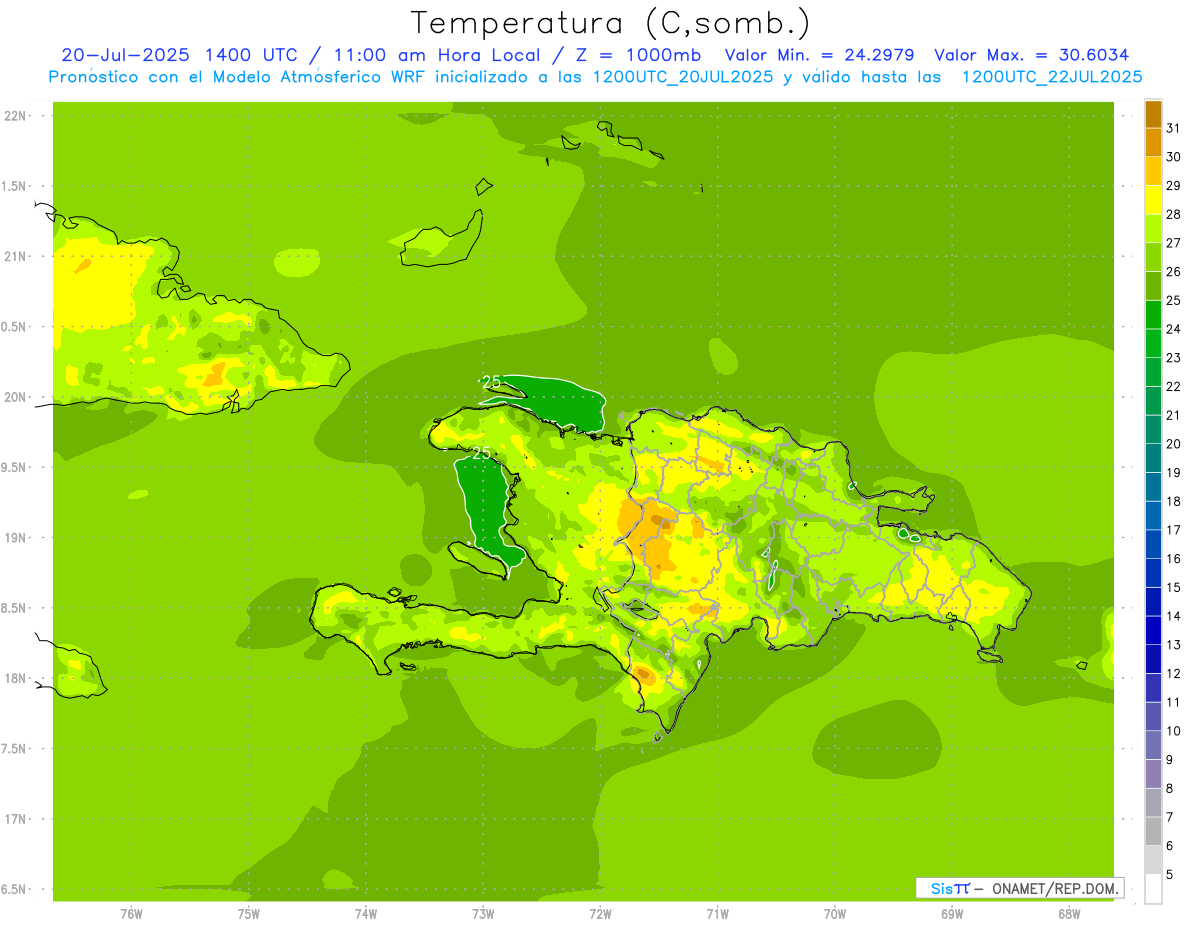
Task: Click the color bar segment between 26 and 27
Action: point(1153,257)
